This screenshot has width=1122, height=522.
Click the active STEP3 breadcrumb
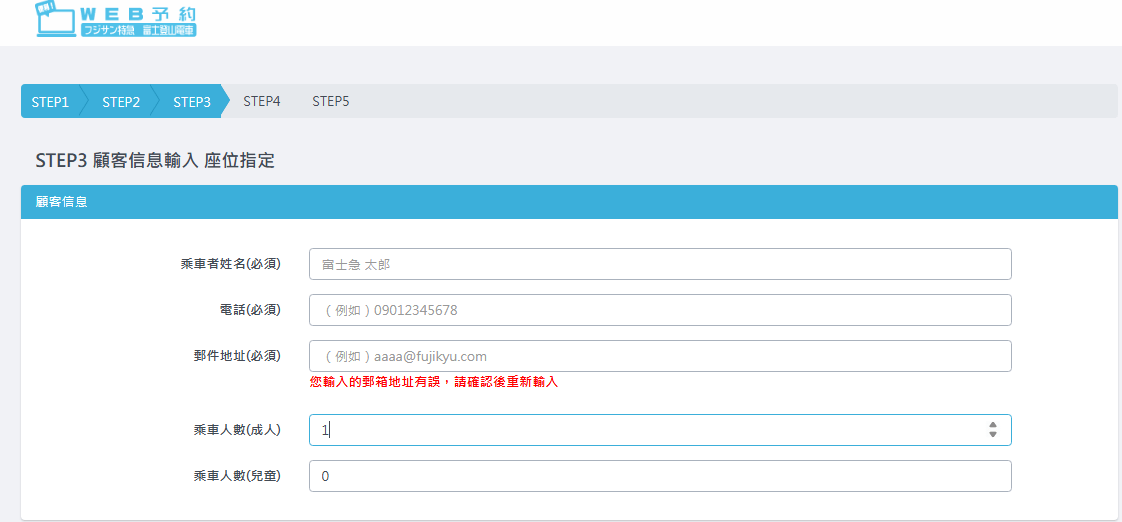pyautogui.click(x=192, y=101)
